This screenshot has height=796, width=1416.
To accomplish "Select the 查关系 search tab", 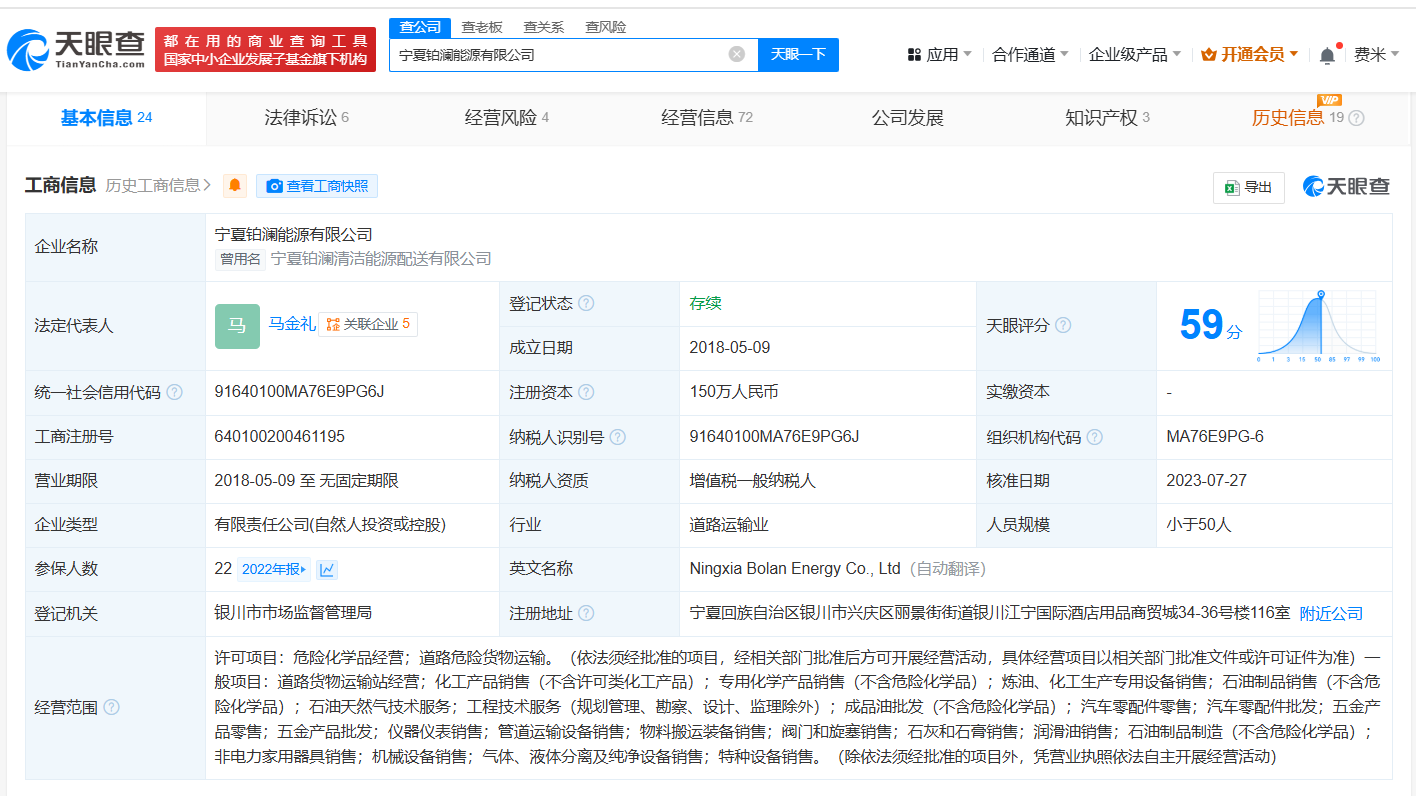I will pos(544,27).
